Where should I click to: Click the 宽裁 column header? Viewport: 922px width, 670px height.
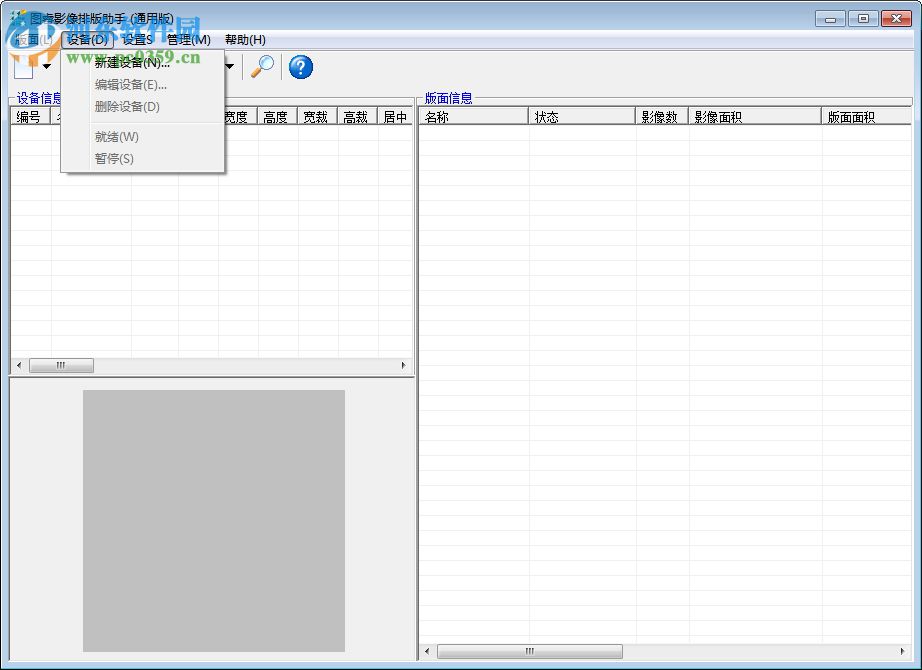(x=318, y=117)
